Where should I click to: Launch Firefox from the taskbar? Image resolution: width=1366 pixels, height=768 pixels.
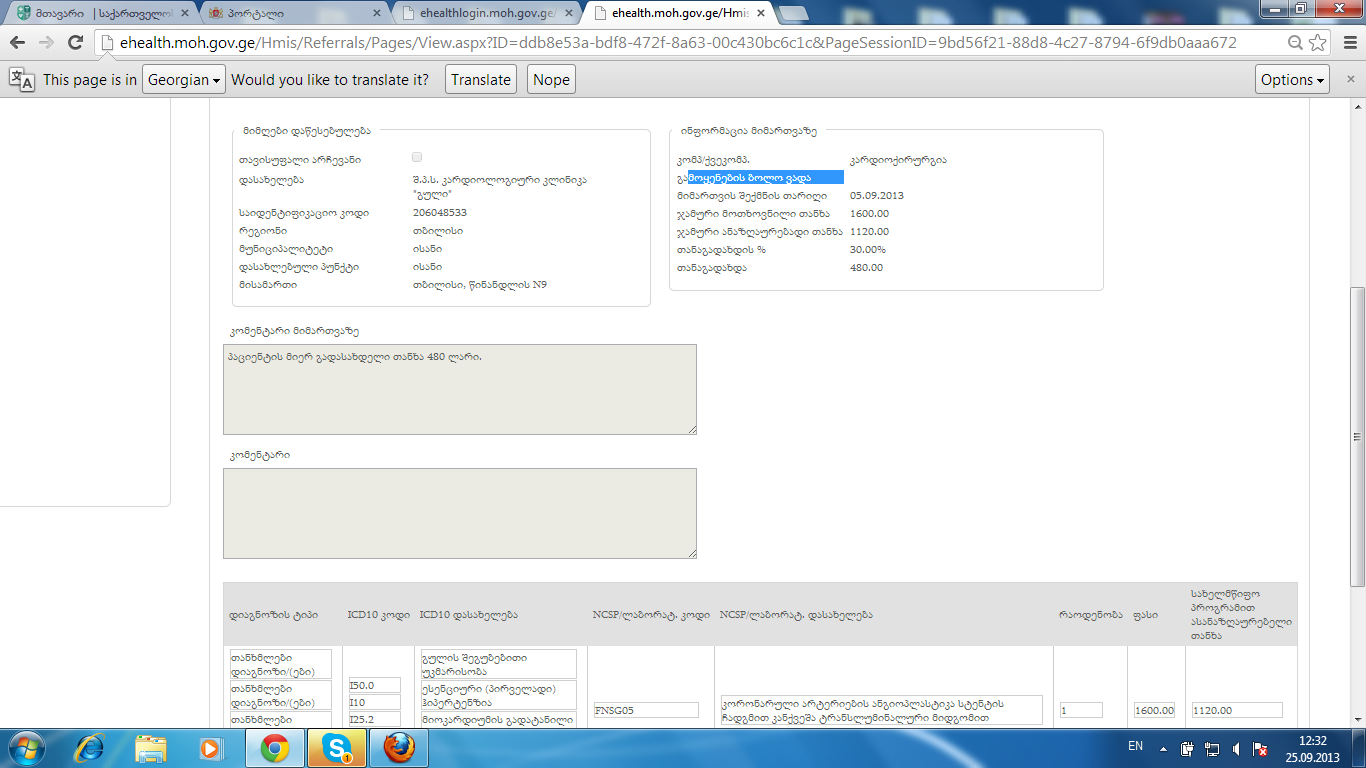click(397, 747)
